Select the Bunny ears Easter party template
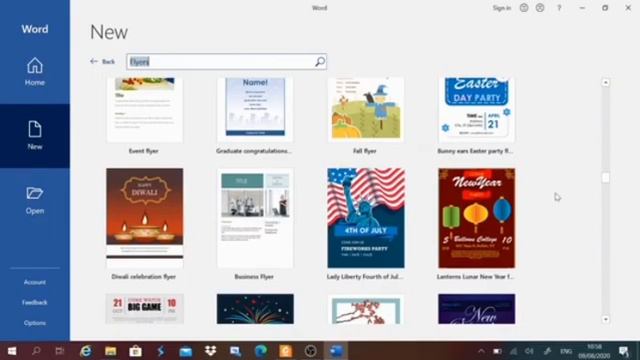The height and width of the screenshot is (360, 640). pyautogui.click(x=476, y=110)
